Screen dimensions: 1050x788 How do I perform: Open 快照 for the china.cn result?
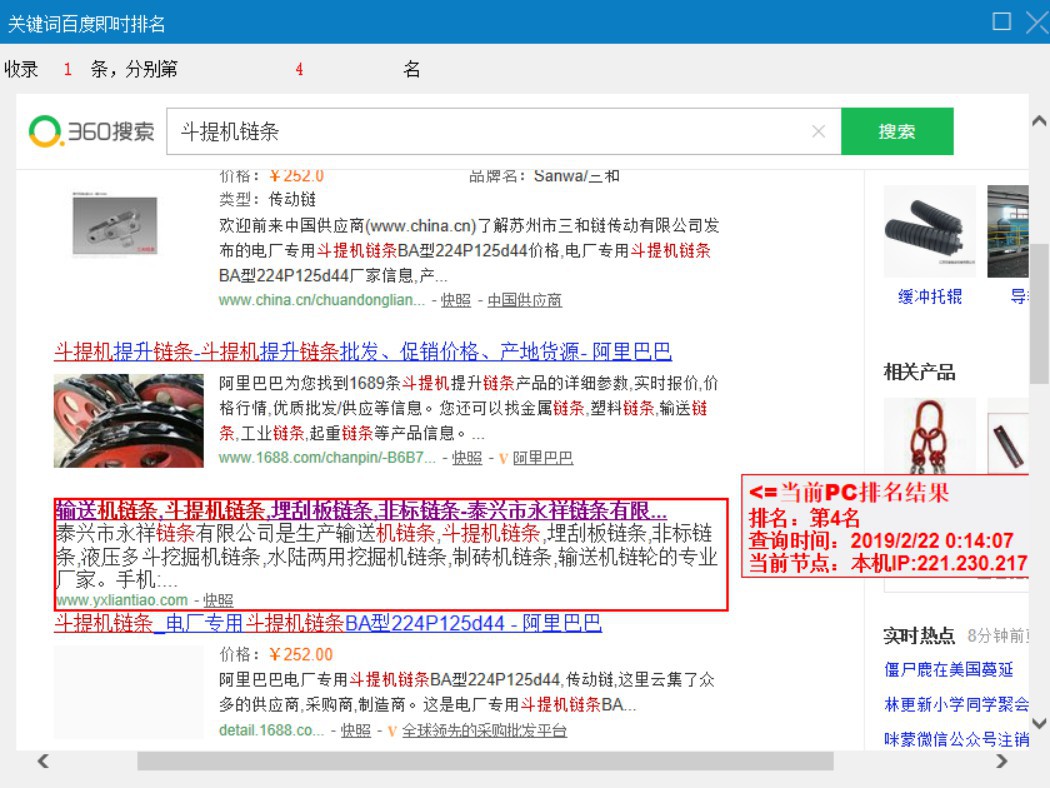coord(455,300)
